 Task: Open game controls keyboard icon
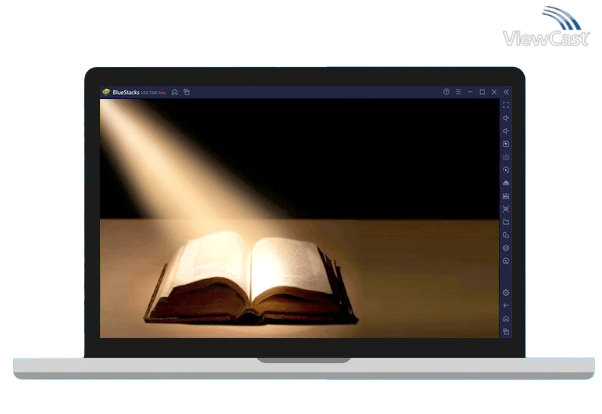point(506,157)
